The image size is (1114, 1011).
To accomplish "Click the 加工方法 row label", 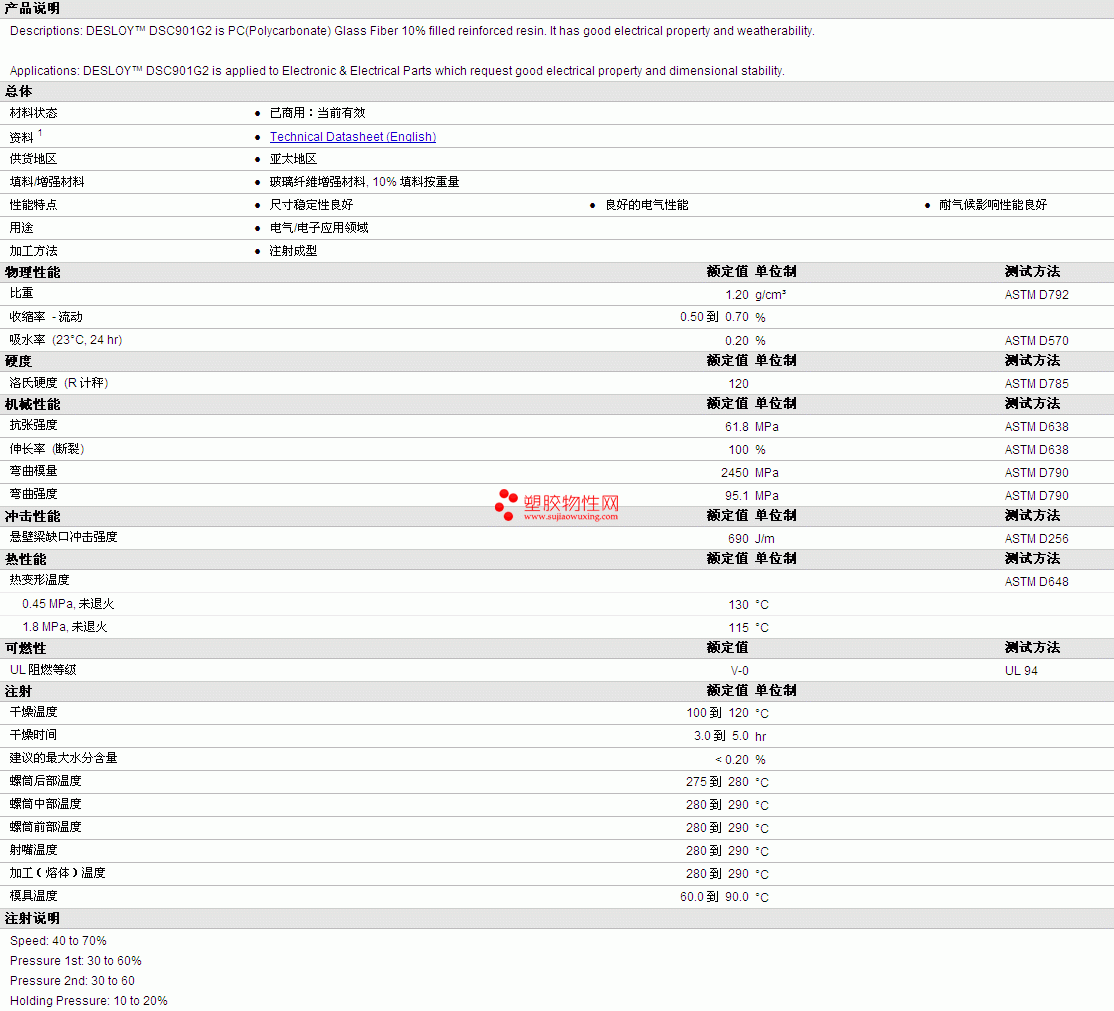I will [x=33, y=251].
